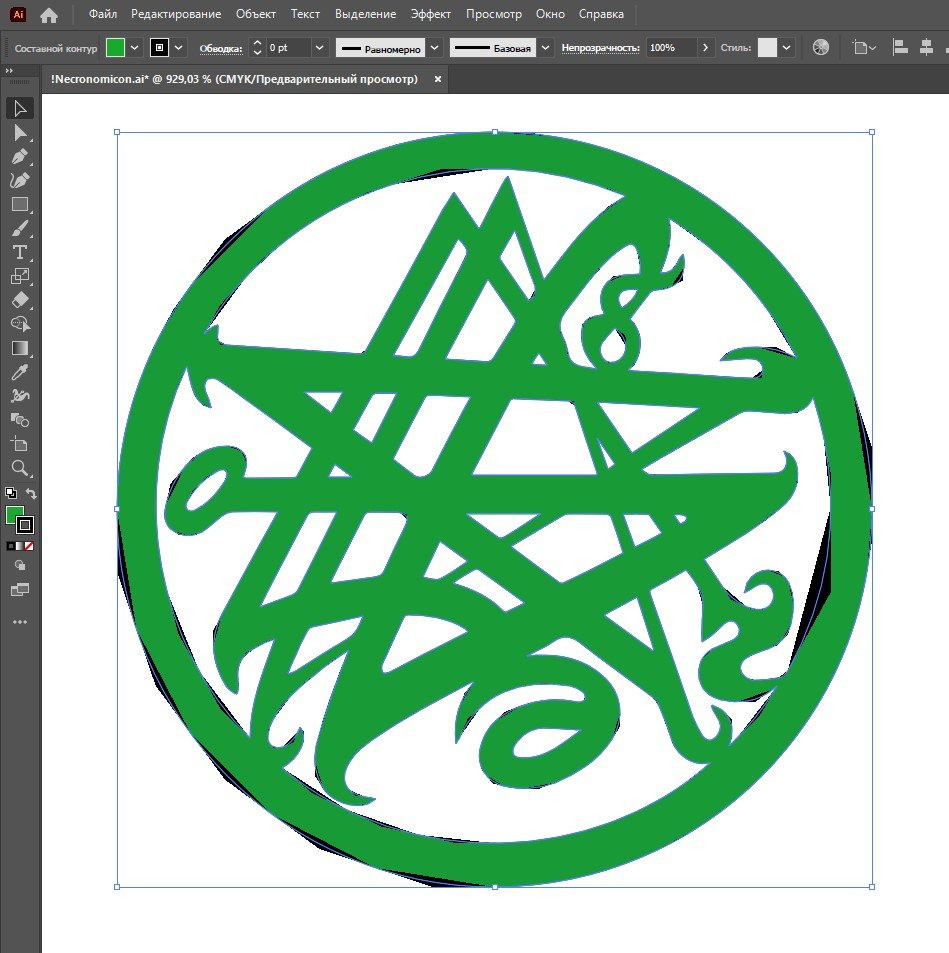949x953 pixels.
Task: Open brush definition dropdown arrow
Action: pyautogui.click(x=545, y=47)
